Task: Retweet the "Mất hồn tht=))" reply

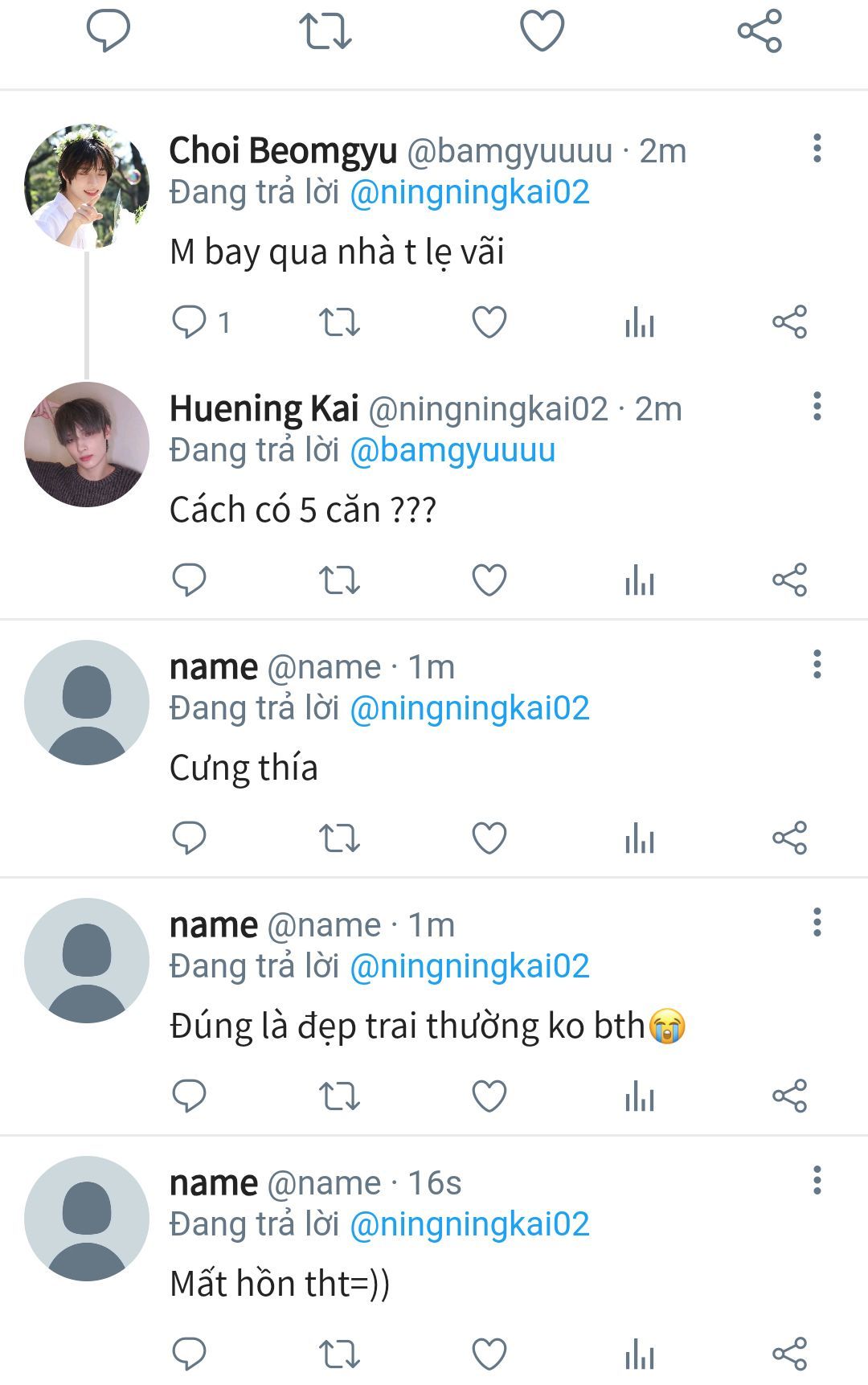Action: [x=339, y=1354]
